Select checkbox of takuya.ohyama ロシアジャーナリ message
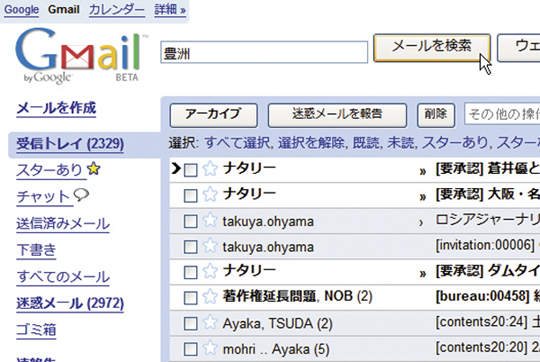The image size is (540, 362). (190, 221)
